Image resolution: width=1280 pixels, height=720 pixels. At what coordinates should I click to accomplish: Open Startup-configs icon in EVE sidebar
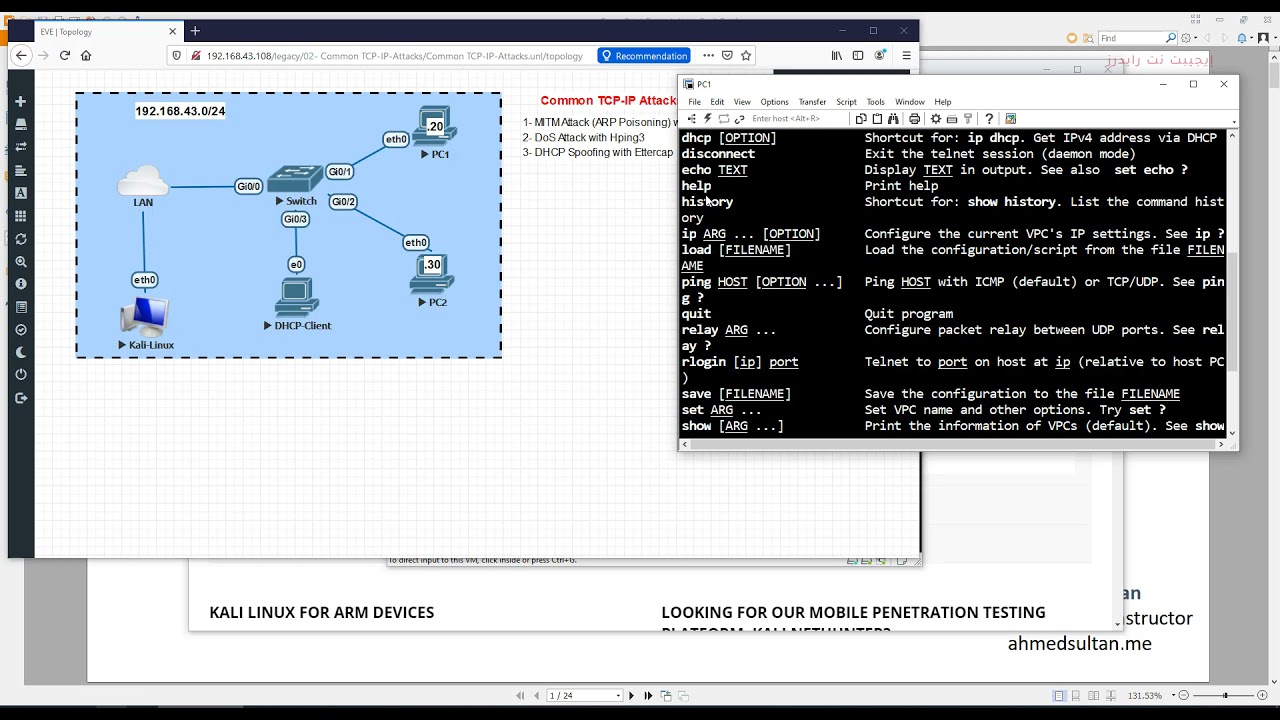(x=20, y=171)
